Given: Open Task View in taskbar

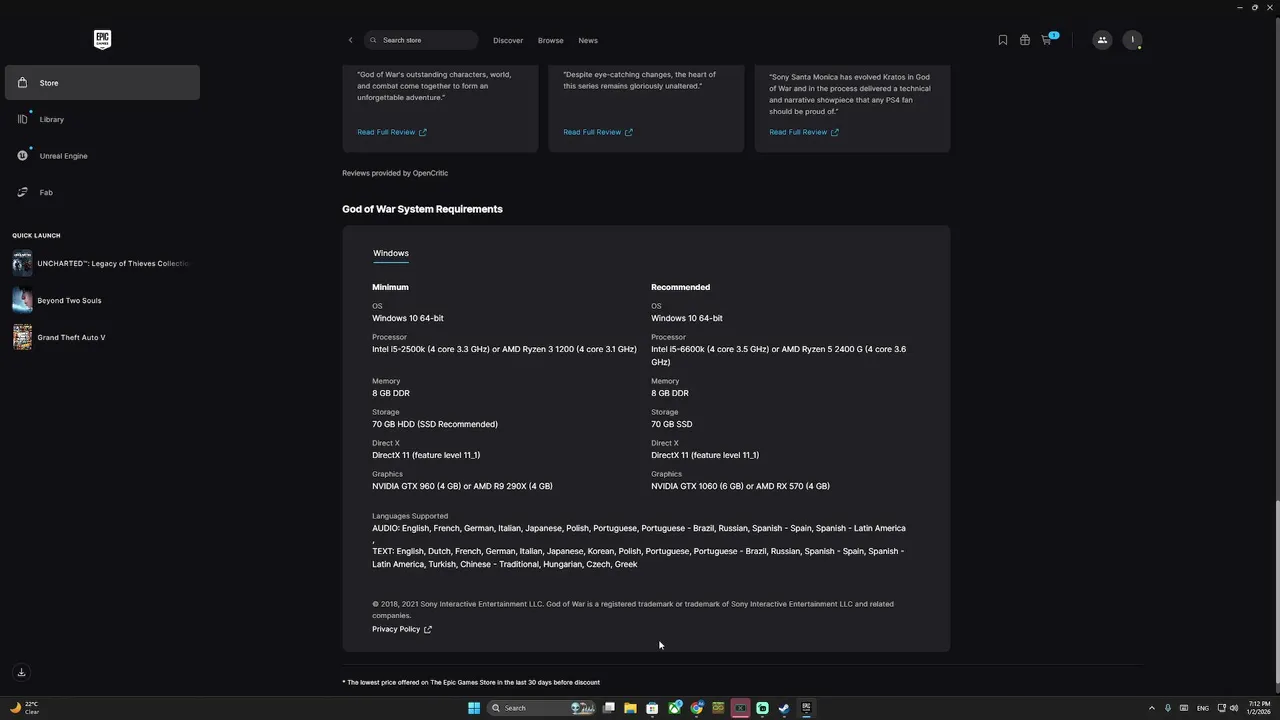Looking at the screenshot, I should pyautogui.click(x=608, y=708).
